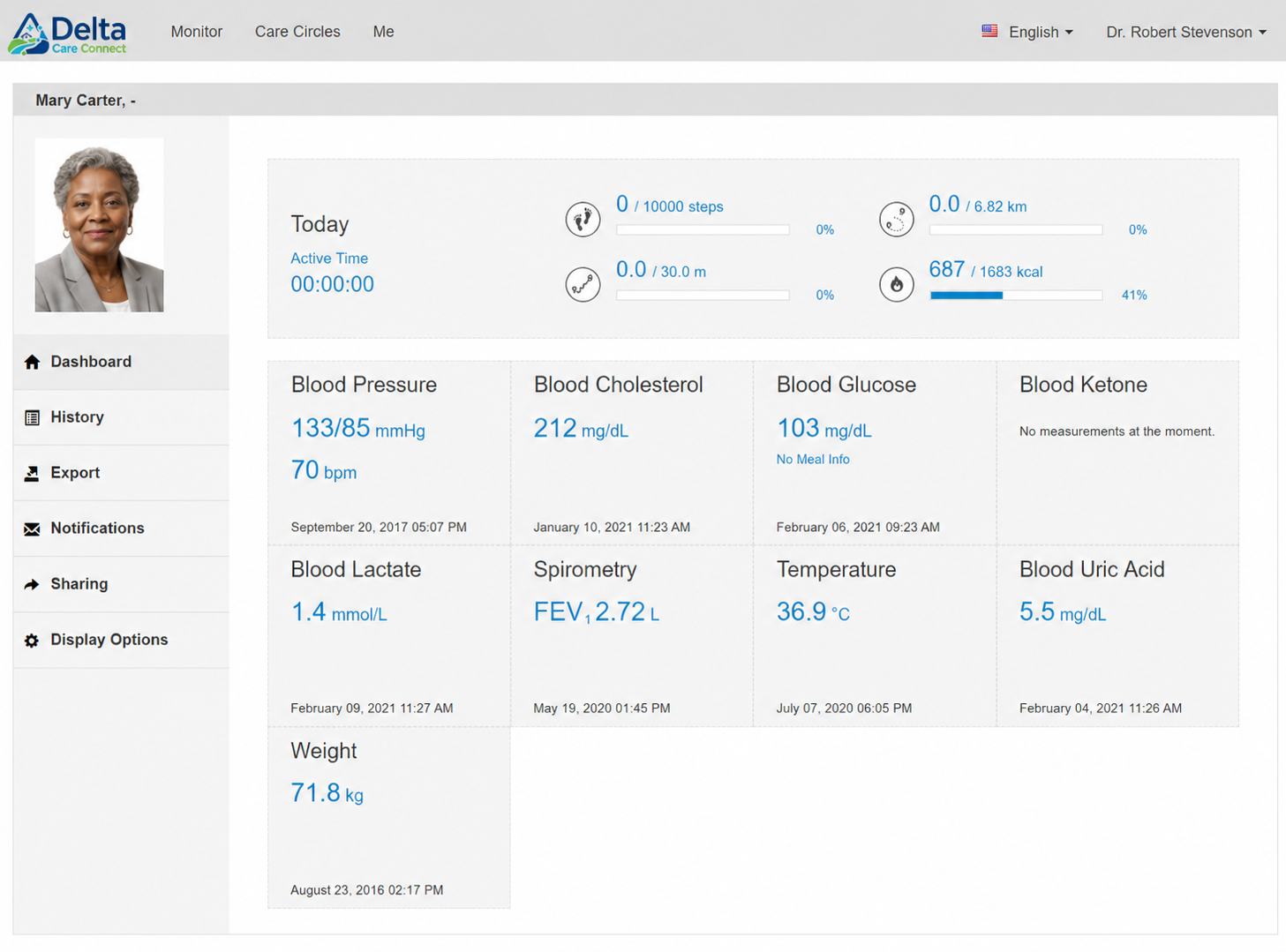
Task: Click the Mary Carter patient name header
Action: coord(86,101)
